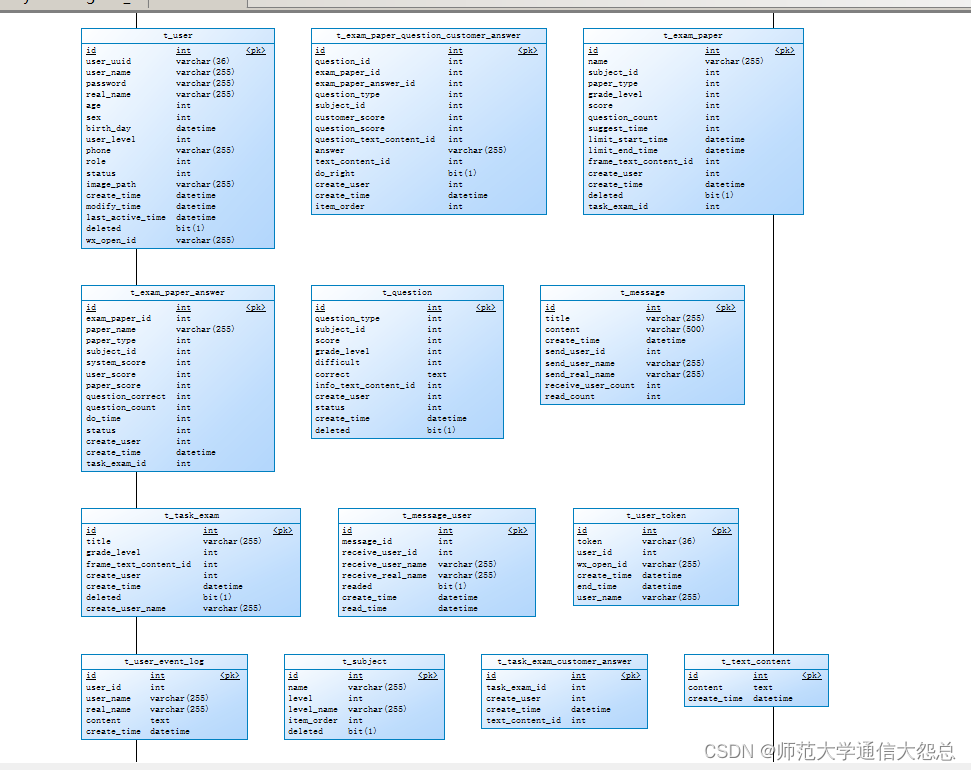Select the t_question table title
The height and width of the screenshot is (770, 971).
coord(407,292)
